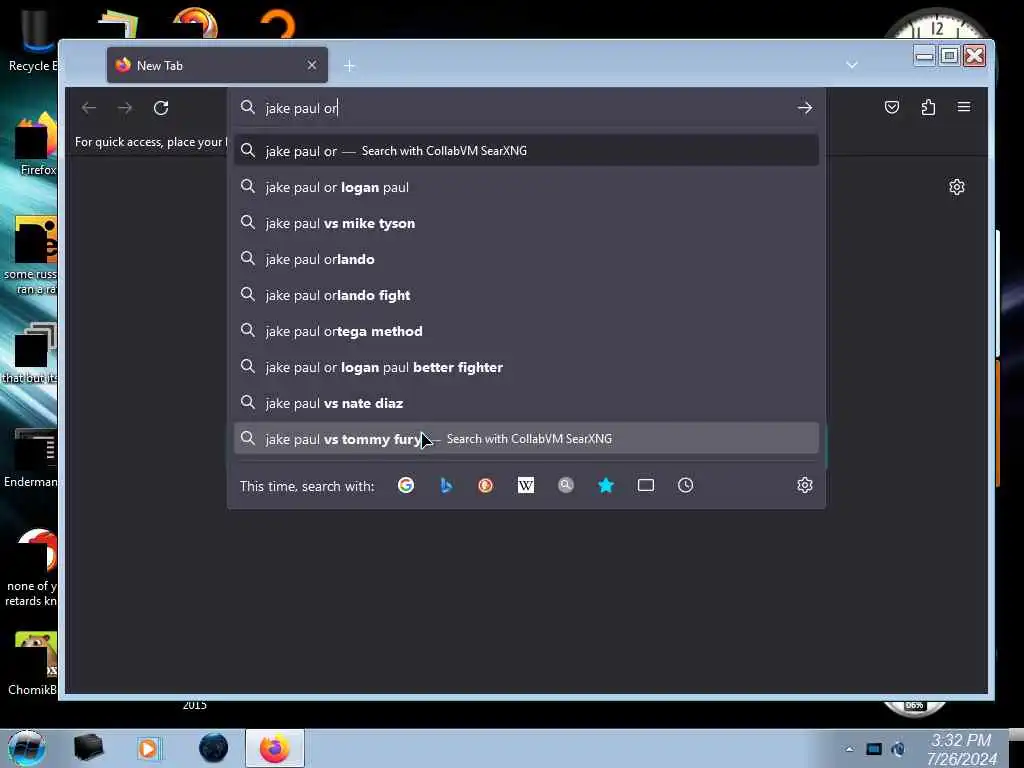This screenshot has width=1024, height=768.
Task: Select the Enderman desktop icon
Action: (30, 457)
